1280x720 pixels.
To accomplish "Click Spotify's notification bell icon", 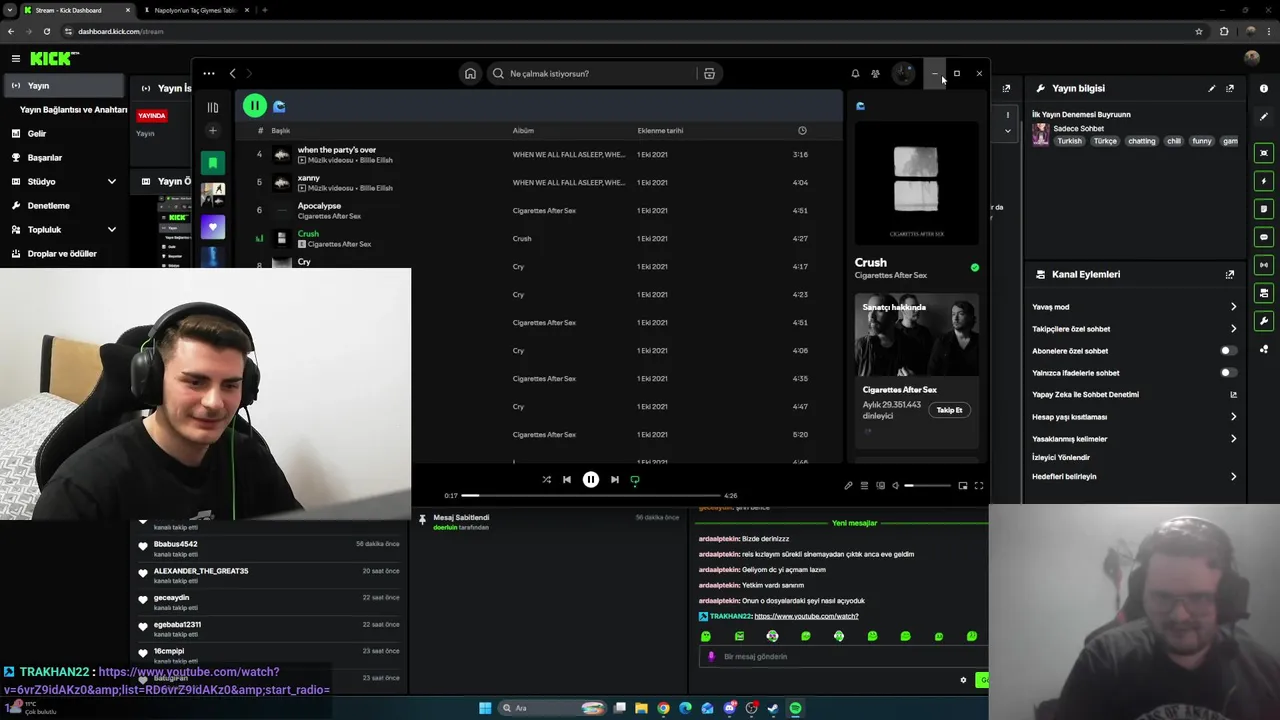I will 855,74.
